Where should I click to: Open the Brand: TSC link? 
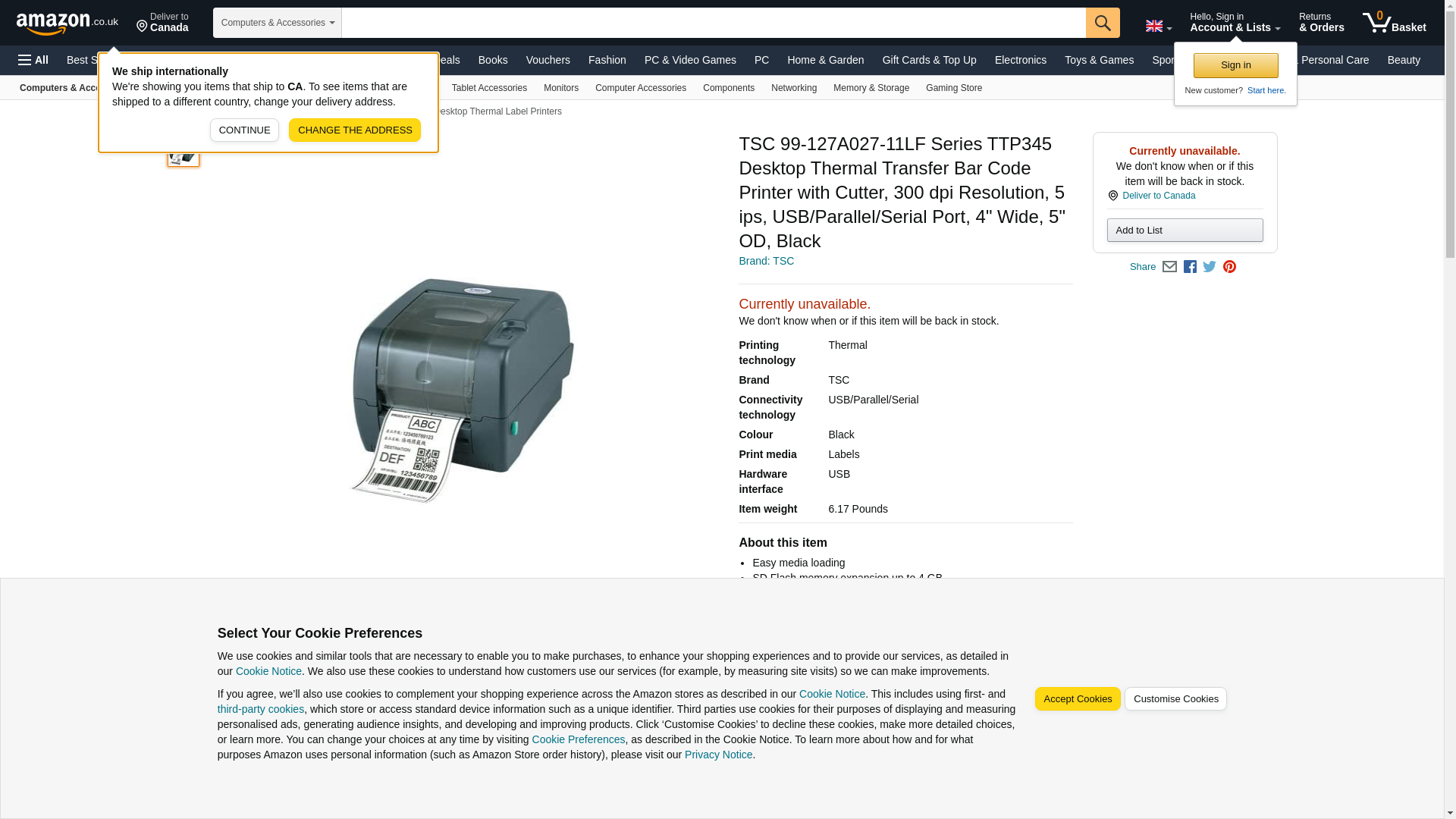tap(766, 261)
